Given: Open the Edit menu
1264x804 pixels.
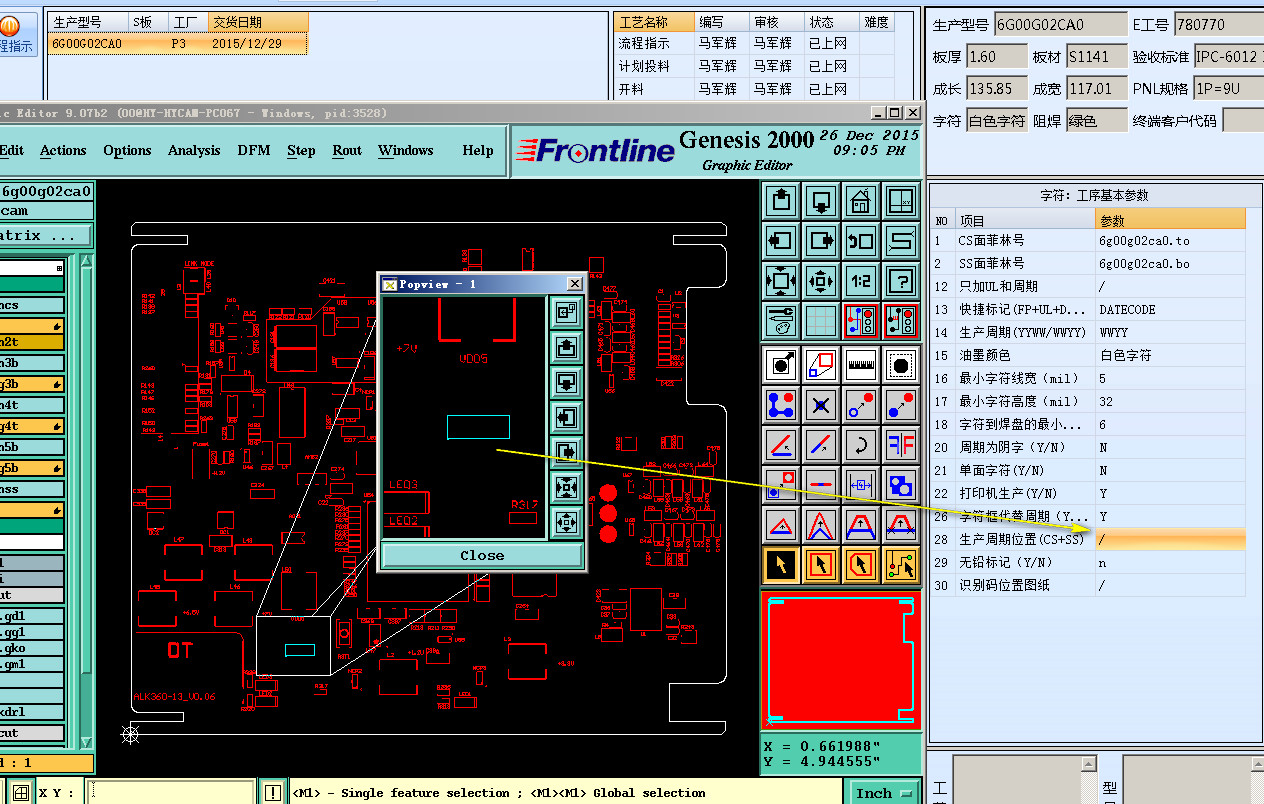Looking at the screenshot, I should pos(12,150).
